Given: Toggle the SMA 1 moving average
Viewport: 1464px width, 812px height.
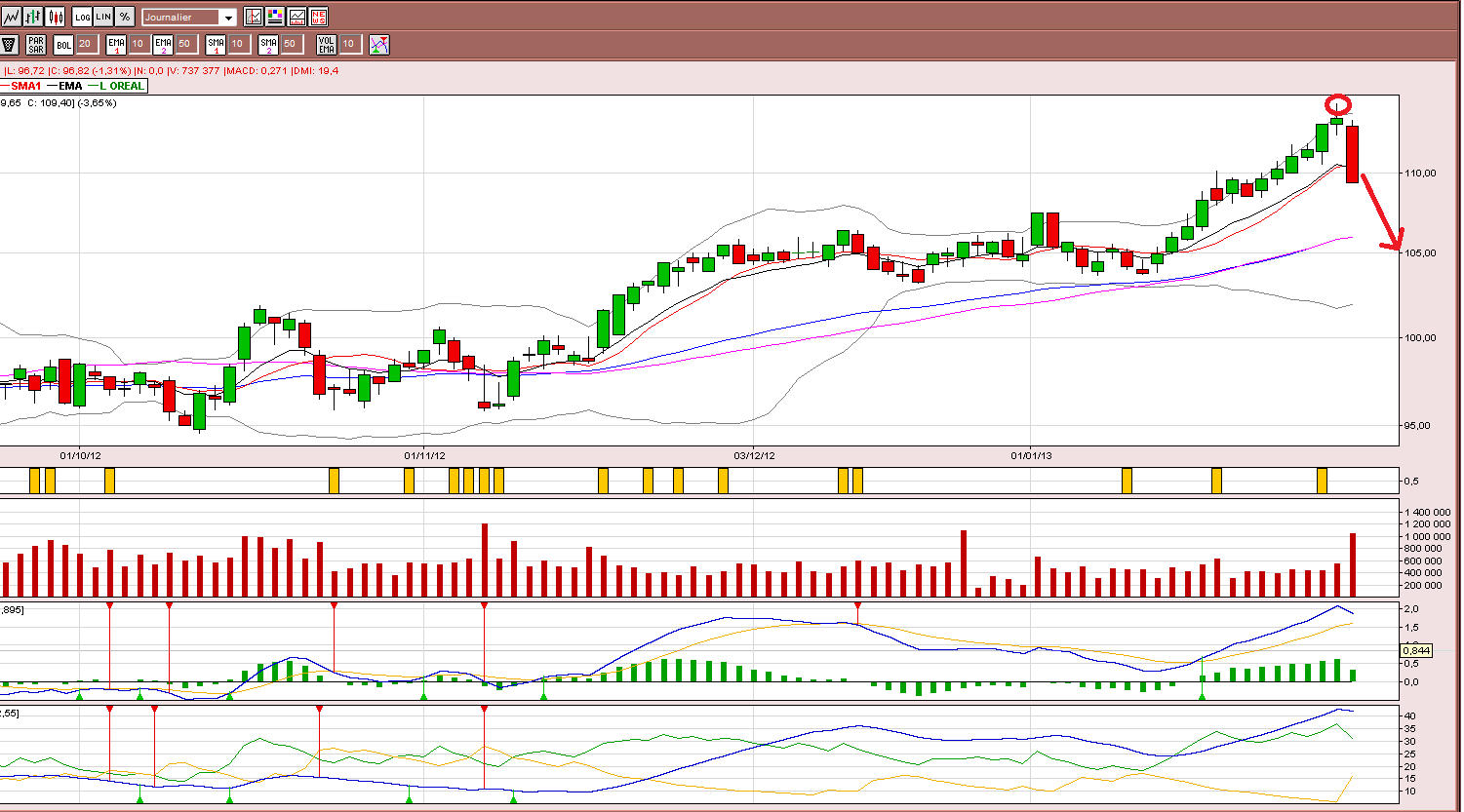Looking at the screenshot, I should click(x=217, y=45).
